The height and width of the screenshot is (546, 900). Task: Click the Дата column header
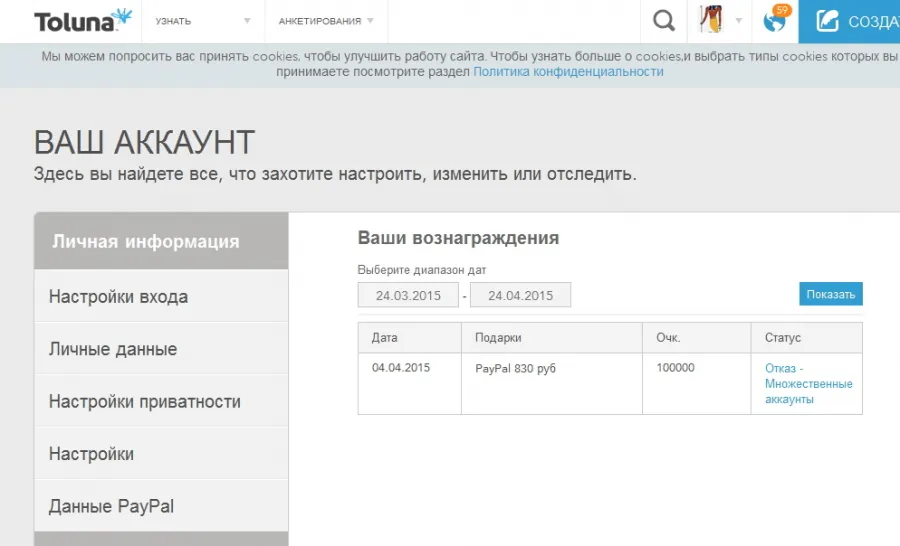410,338
